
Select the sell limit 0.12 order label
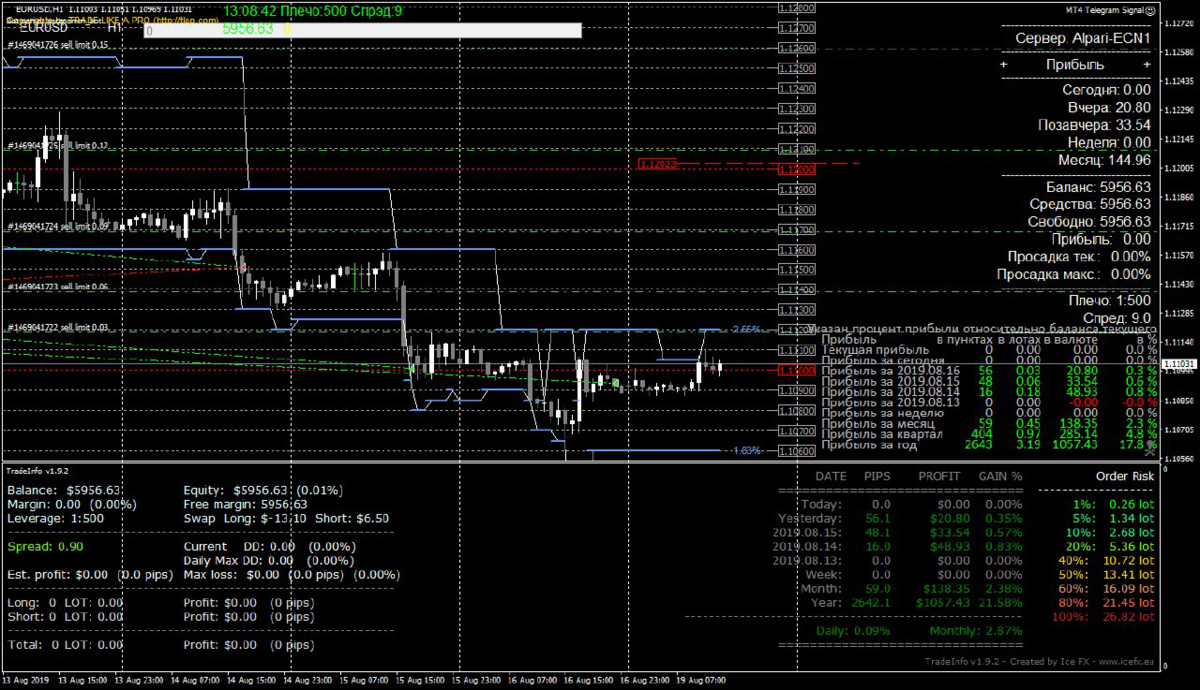pos(59,145)
